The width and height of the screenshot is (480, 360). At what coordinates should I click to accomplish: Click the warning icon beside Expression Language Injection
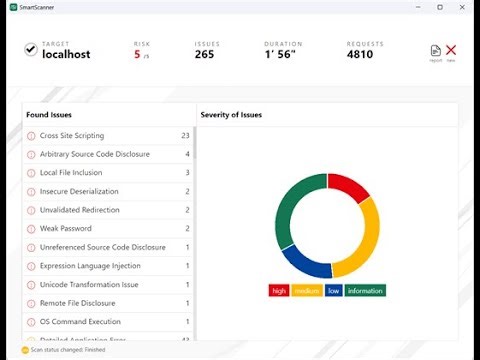[31, 266]
